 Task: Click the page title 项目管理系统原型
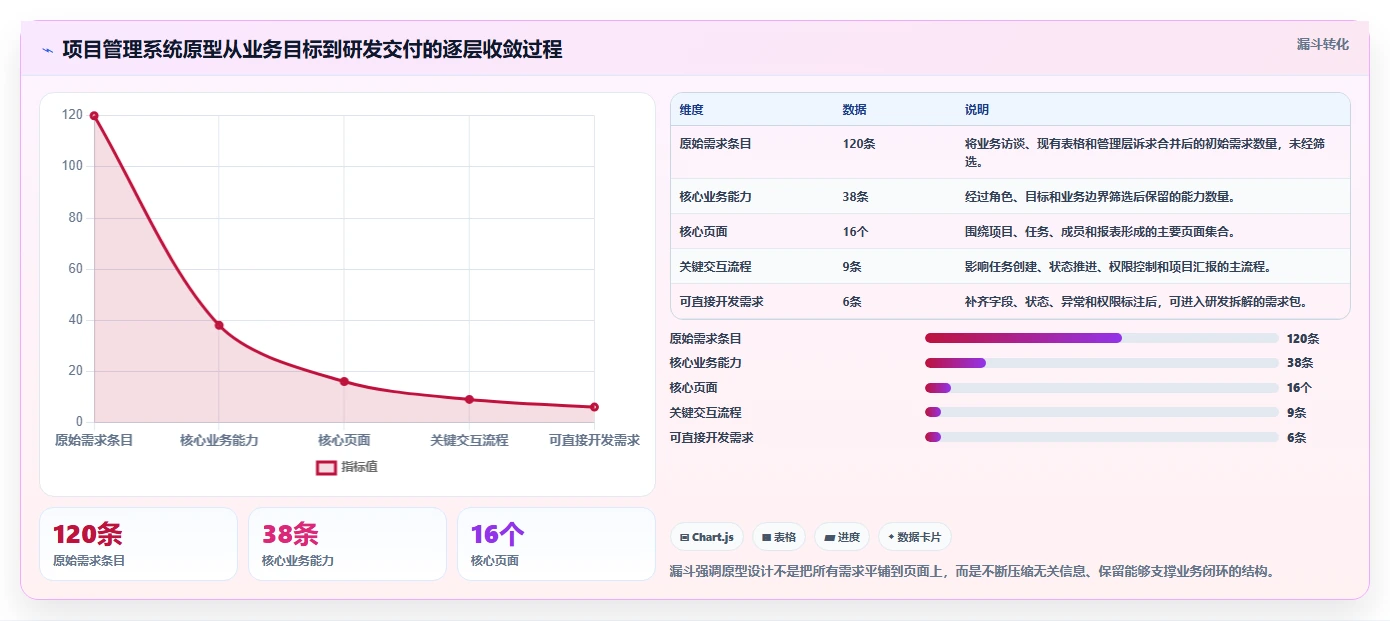312,49
